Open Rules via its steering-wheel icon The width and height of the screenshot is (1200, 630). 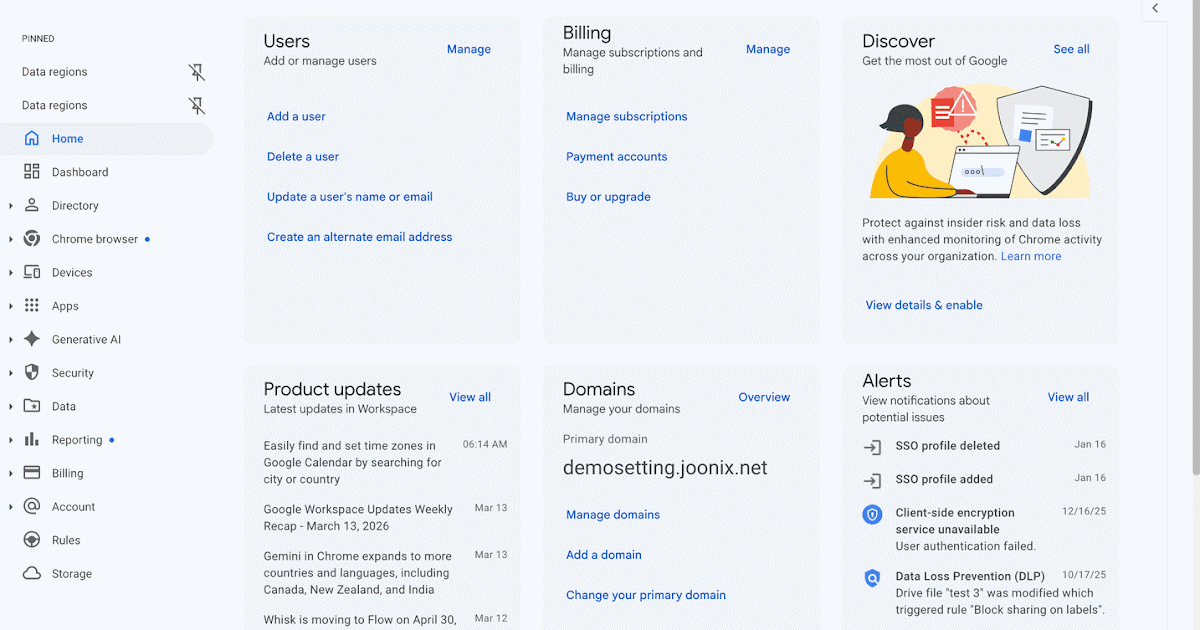(32, 540)
